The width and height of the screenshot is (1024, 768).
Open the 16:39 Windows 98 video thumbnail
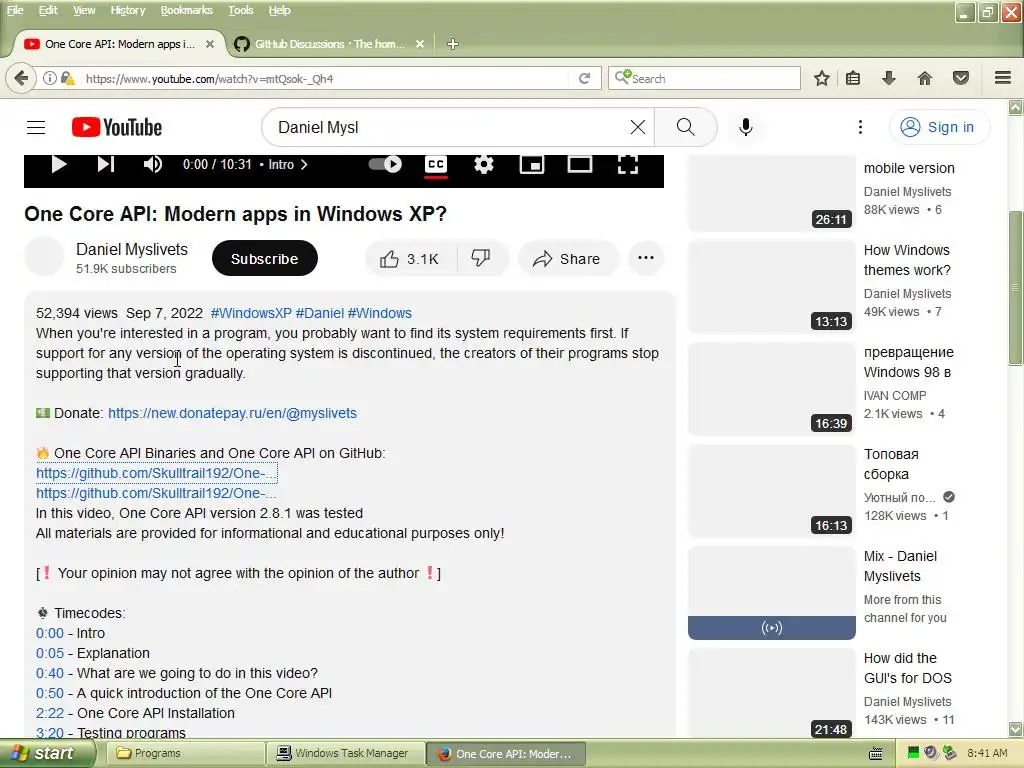(771, 389)
